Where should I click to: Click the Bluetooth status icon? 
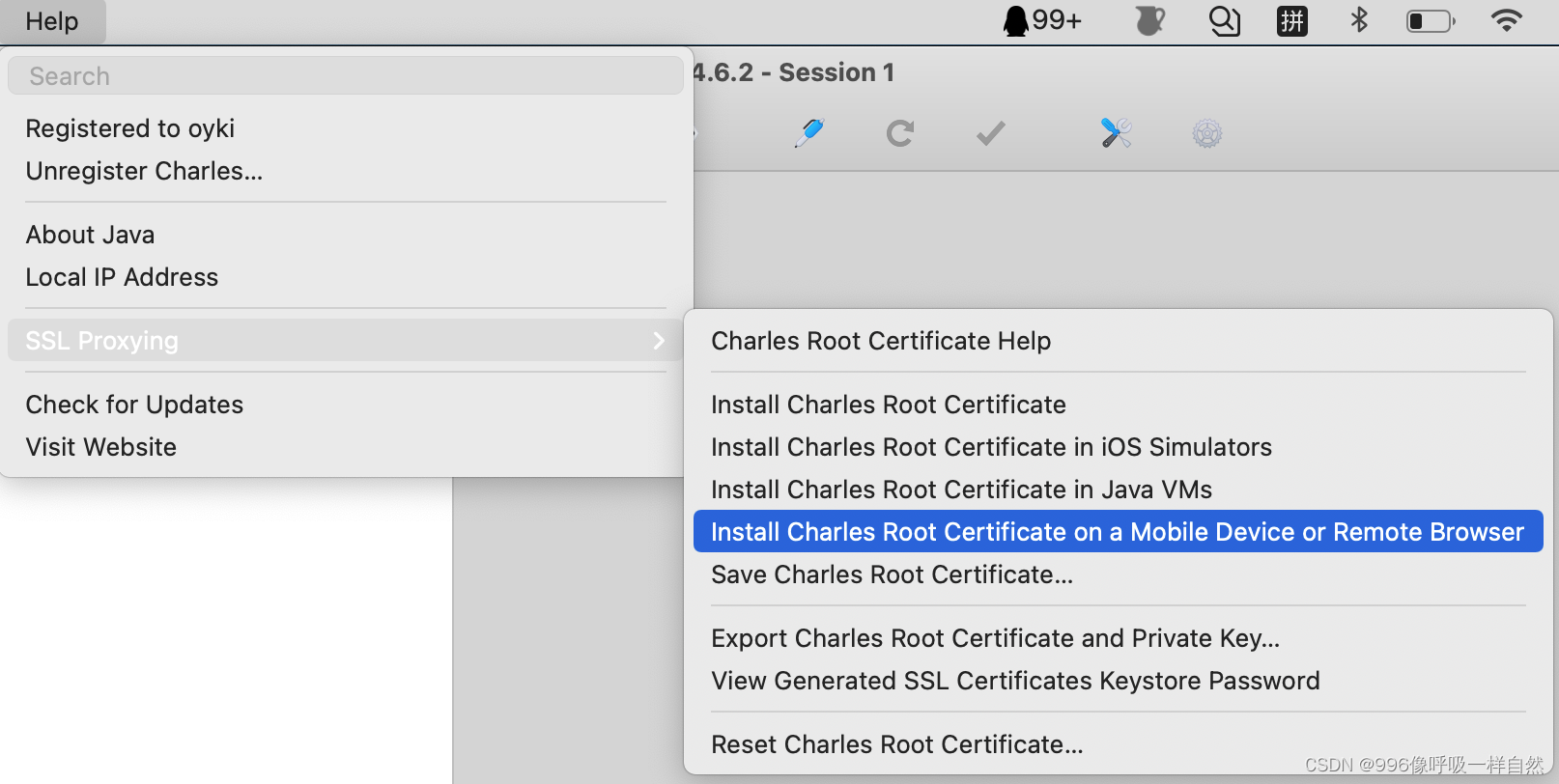[x=1360, y=20]
